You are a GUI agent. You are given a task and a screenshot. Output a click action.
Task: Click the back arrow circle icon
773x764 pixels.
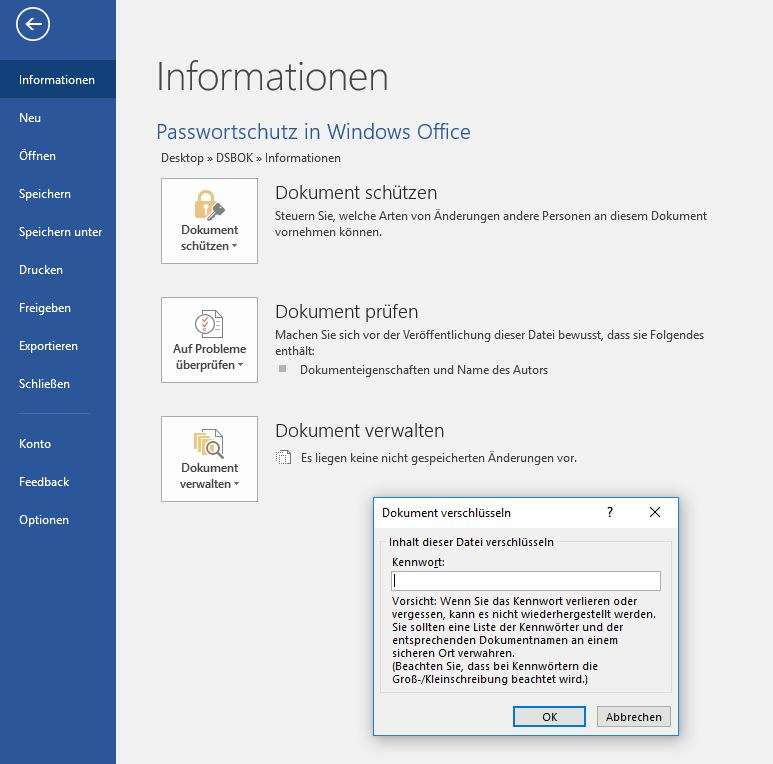(33, 24)
